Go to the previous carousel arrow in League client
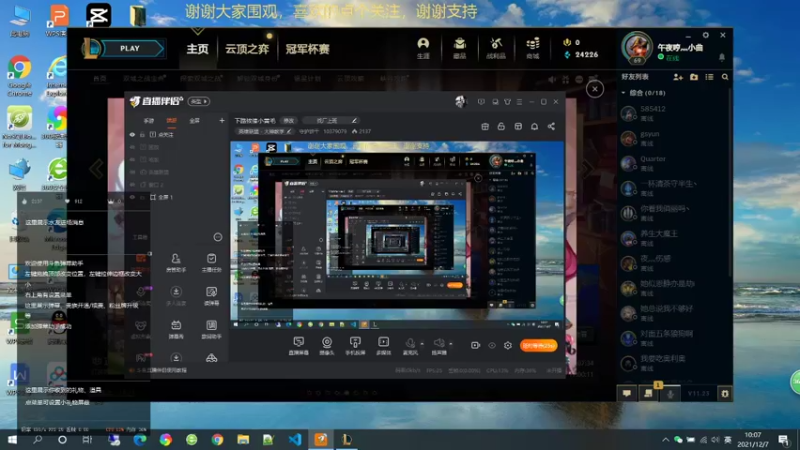 coord(96,169)
